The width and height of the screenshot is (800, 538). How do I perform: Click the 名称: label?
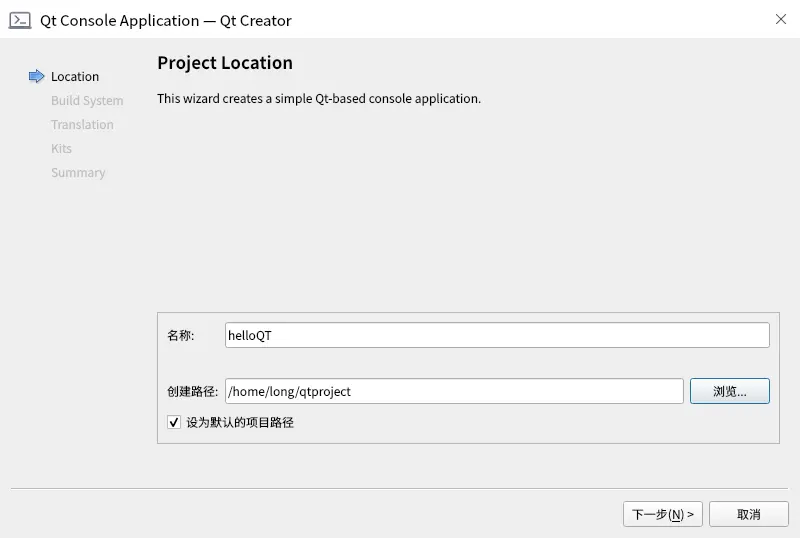pyautogui.click(x=181, y=335)
